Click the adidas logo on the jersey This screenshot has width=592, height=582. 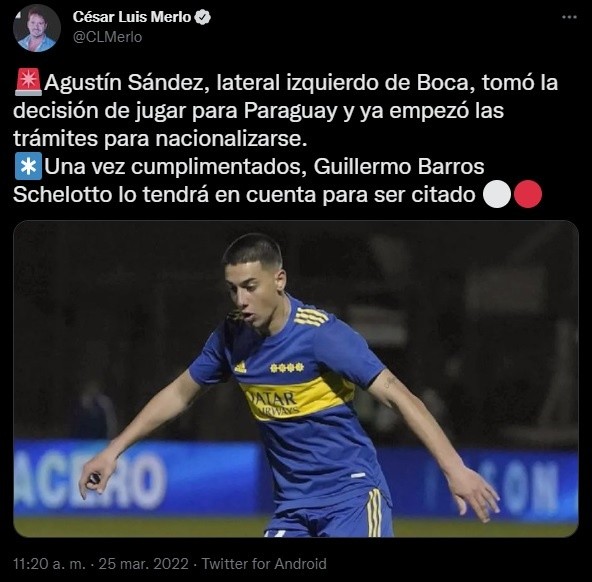pyautogui.click(x=240, y=367)
